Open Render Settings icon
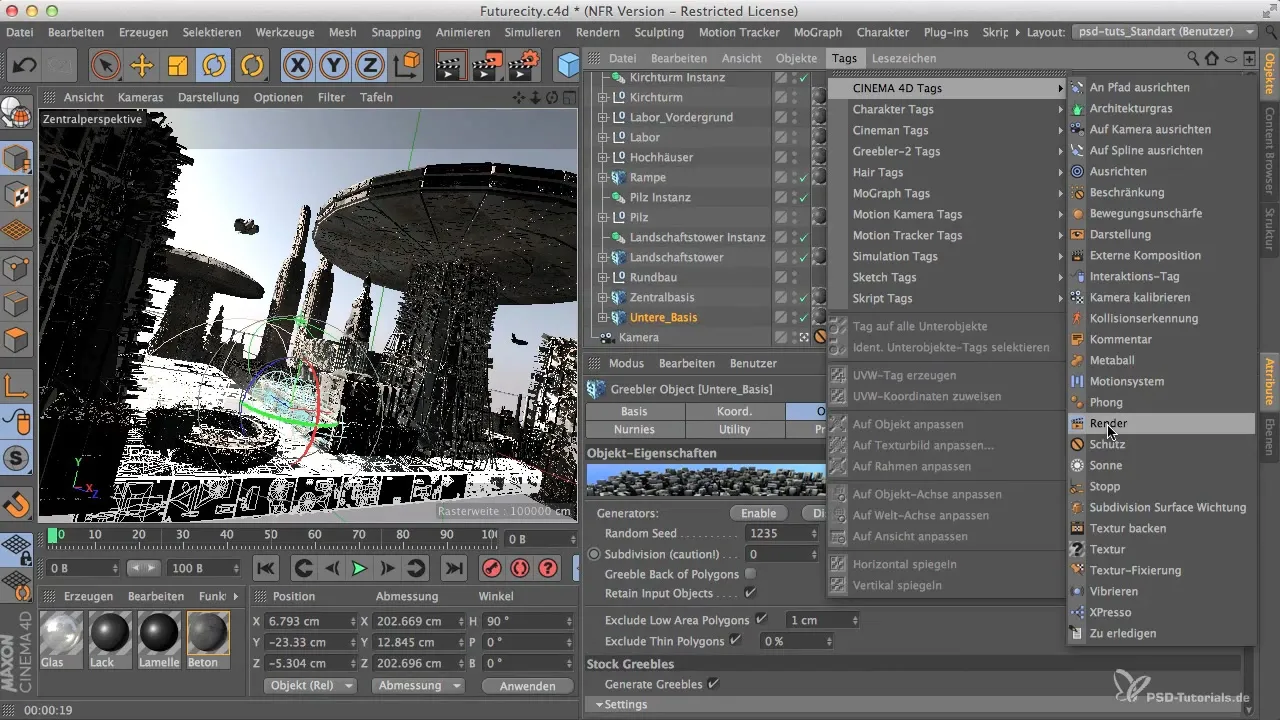 coord(523,66)
